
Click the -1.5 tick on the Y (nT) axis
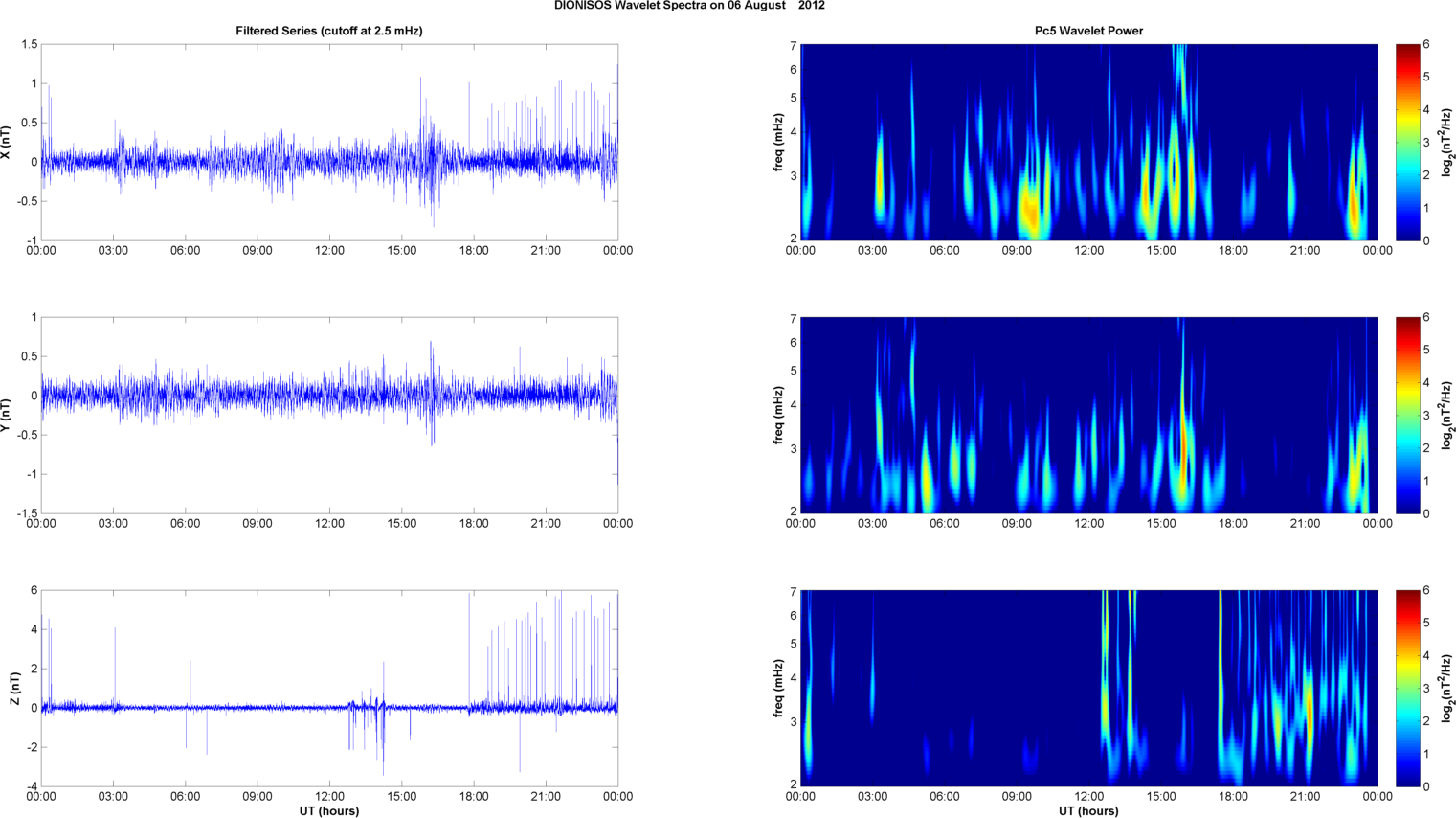(x=27, y=513)
